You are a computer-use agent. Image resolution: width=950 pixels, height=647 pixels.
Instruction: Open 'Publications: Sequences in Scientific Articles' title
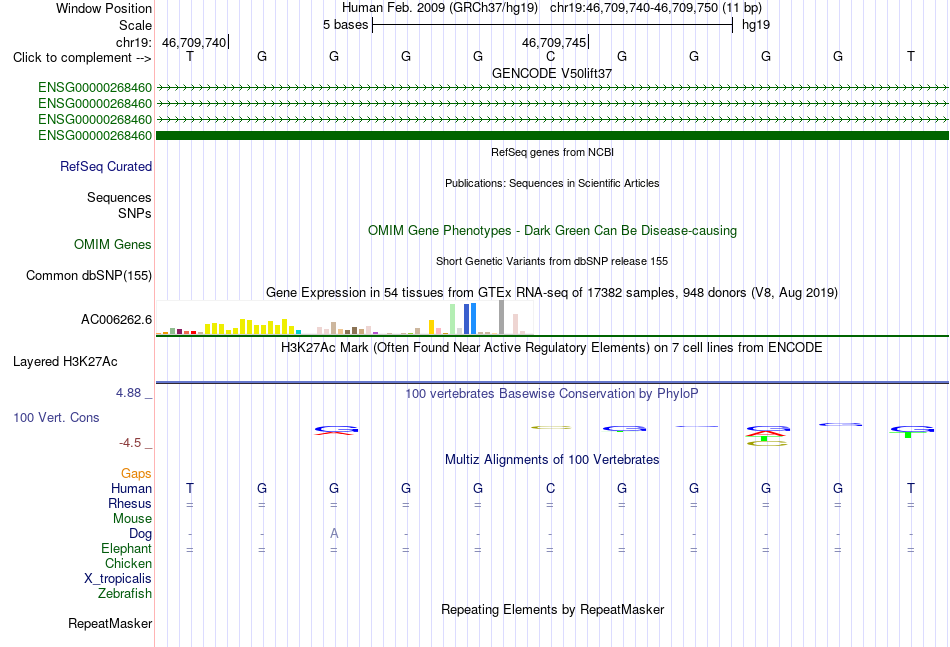552,183
